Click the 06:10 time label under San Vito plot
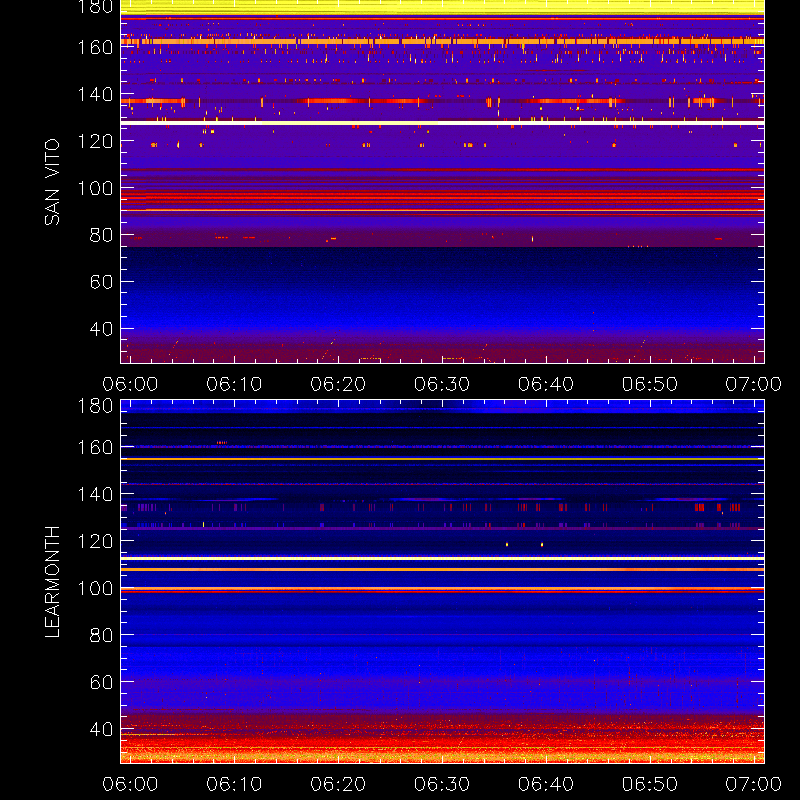 [234, 384]
